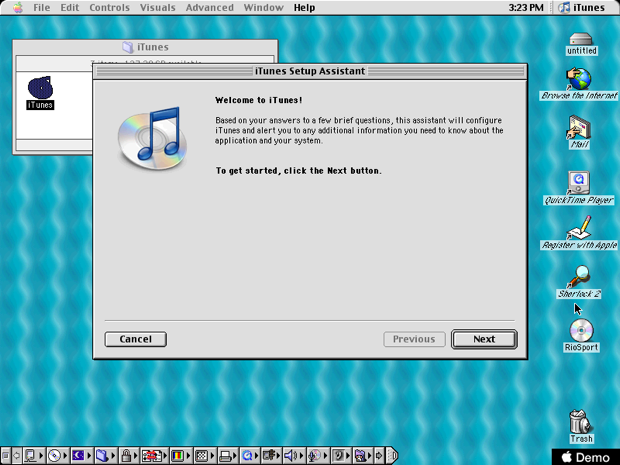This screenshot has width=620, height=465.
Task: Open the Location Manager module
Action: [155, 456]
